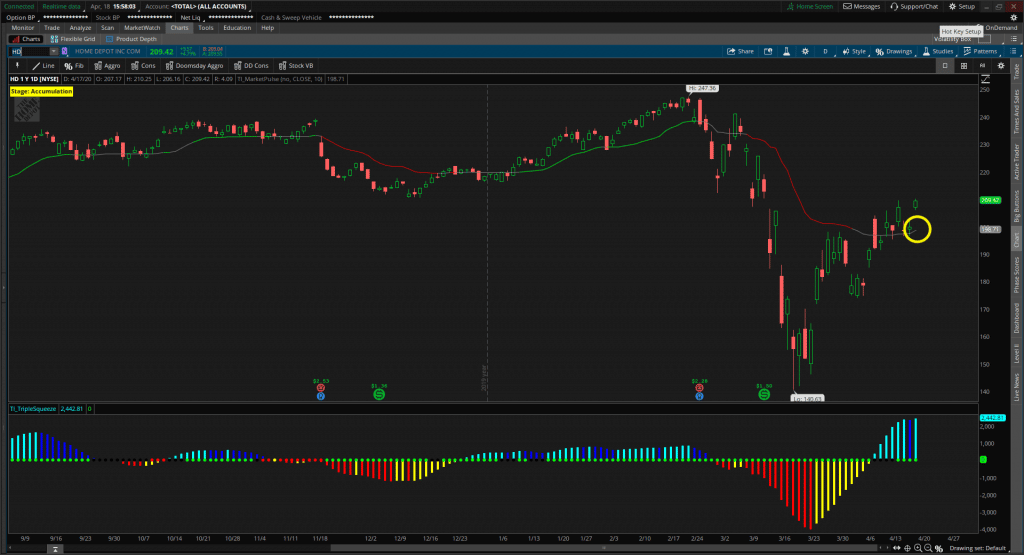Open the Flexible Grid sub-tab
Image resolution: width=1024 pixels, height=555 pixels.
coord(76,39)
